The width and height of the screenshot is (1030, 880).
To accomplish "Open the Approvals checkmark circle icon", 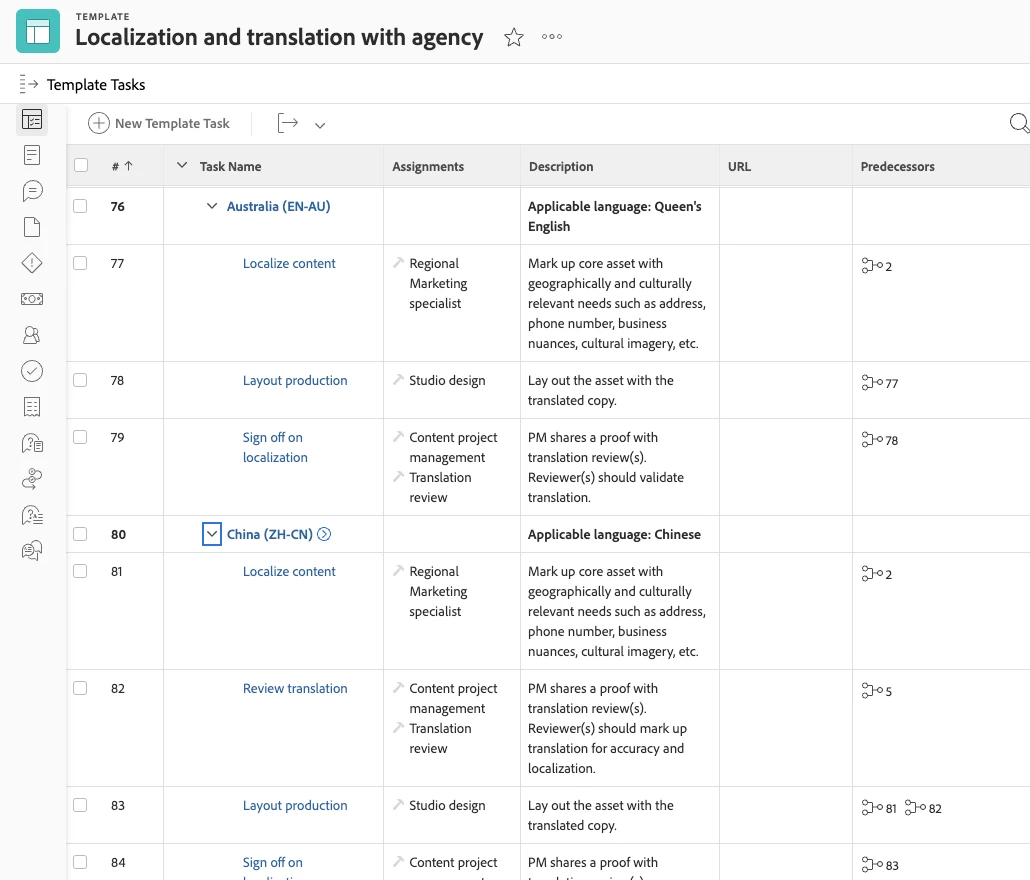I will (x=32, y=371).
